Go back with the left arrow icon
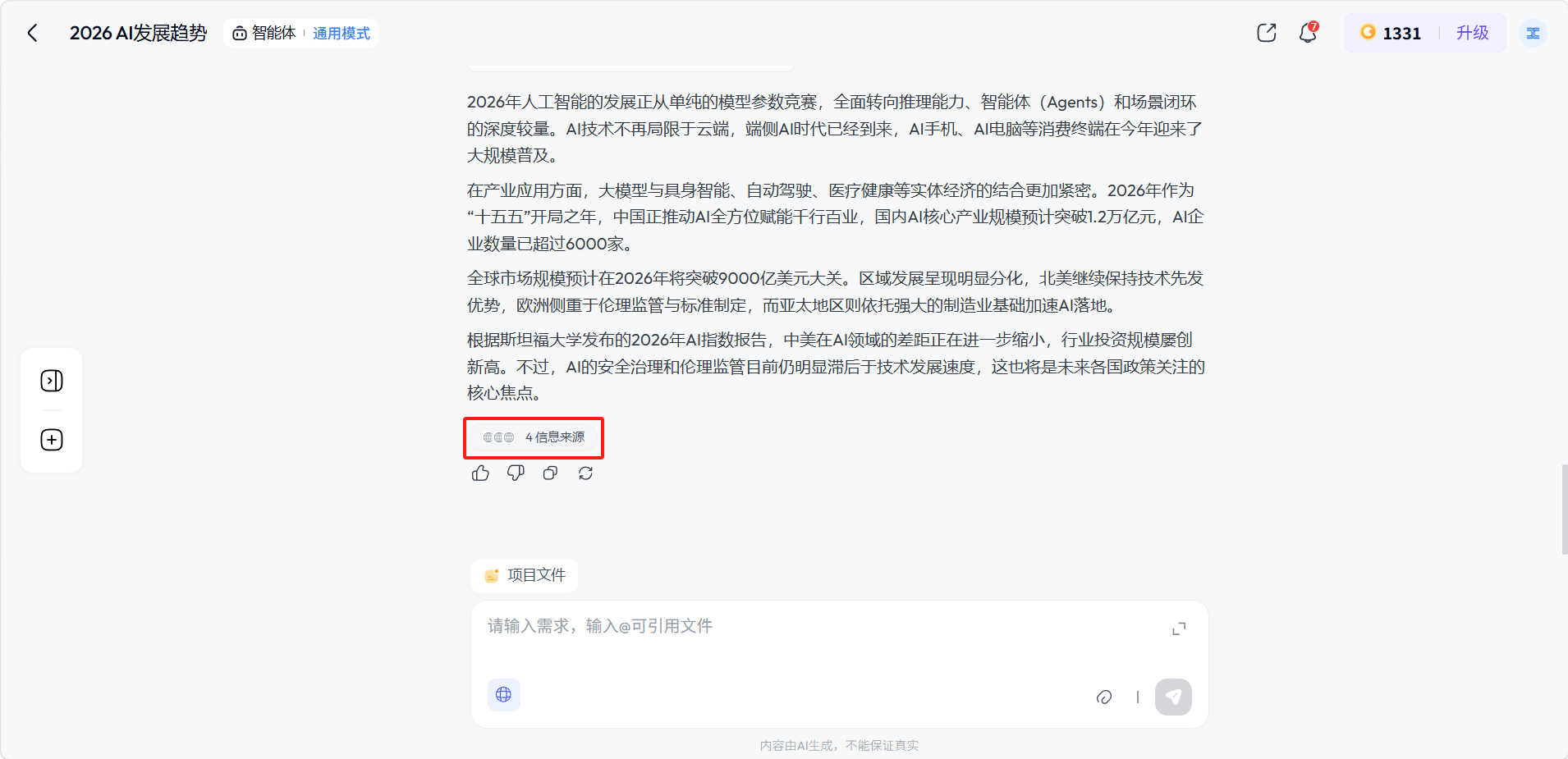Screen dimensions: 1568x759 [x=33, y=33]
